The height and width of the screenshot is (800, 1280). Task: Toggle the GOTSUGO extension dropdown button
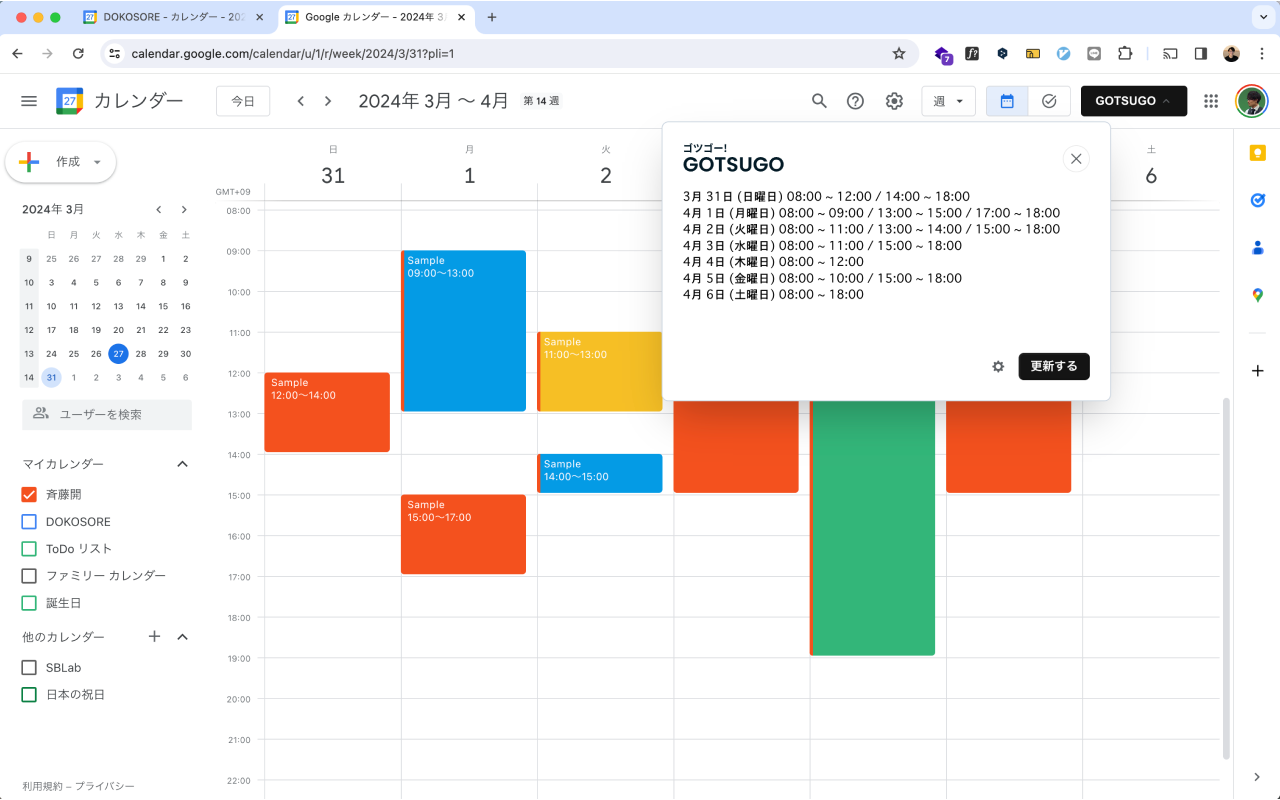point(1134,101)
